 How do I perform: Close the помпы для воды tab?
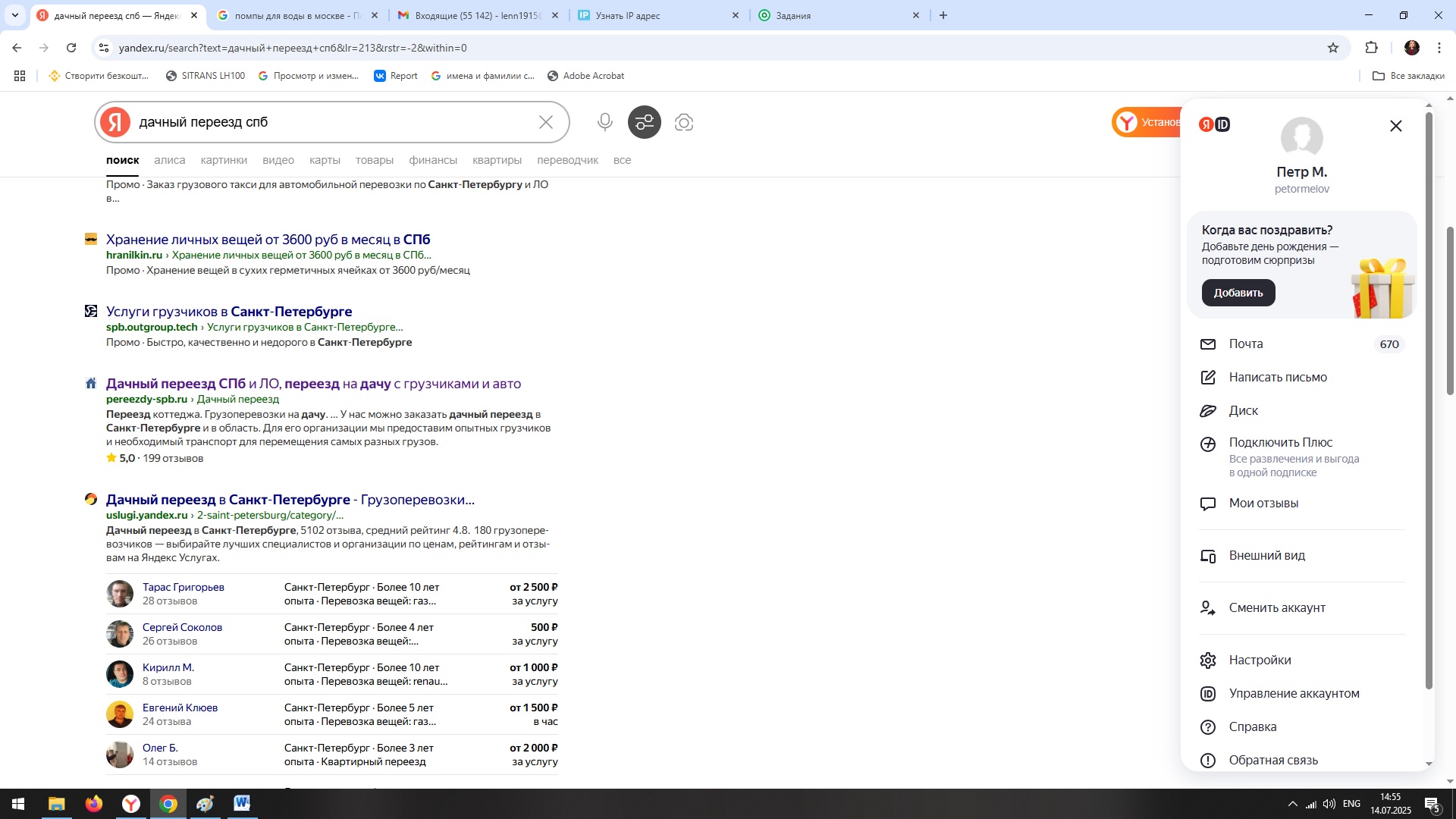click(x=374, y=15)
